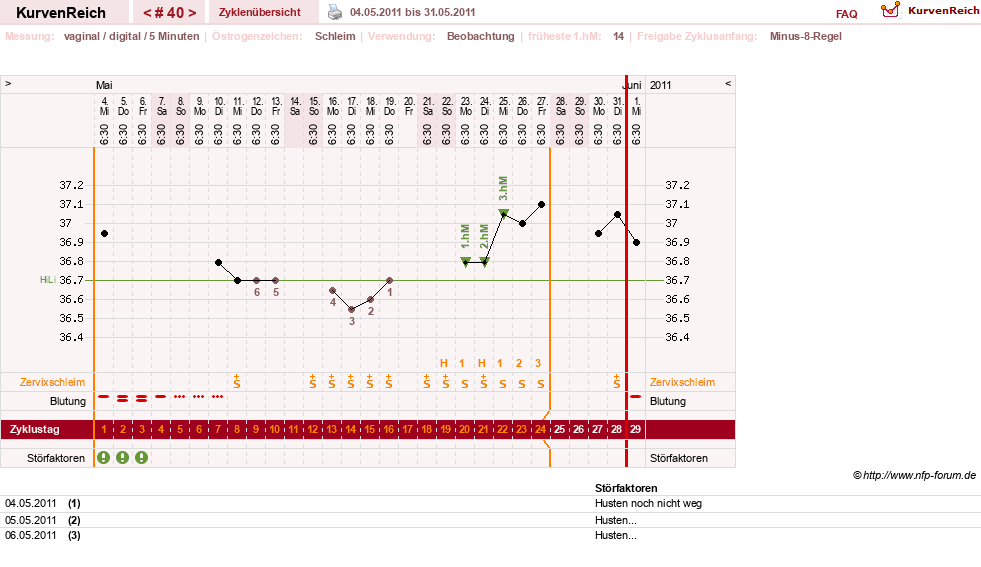Image resolution: width=981 pixels, height=567 pixels.
Task: Click the green 3.hM triangle marker
Action: (x=504, y=213)
